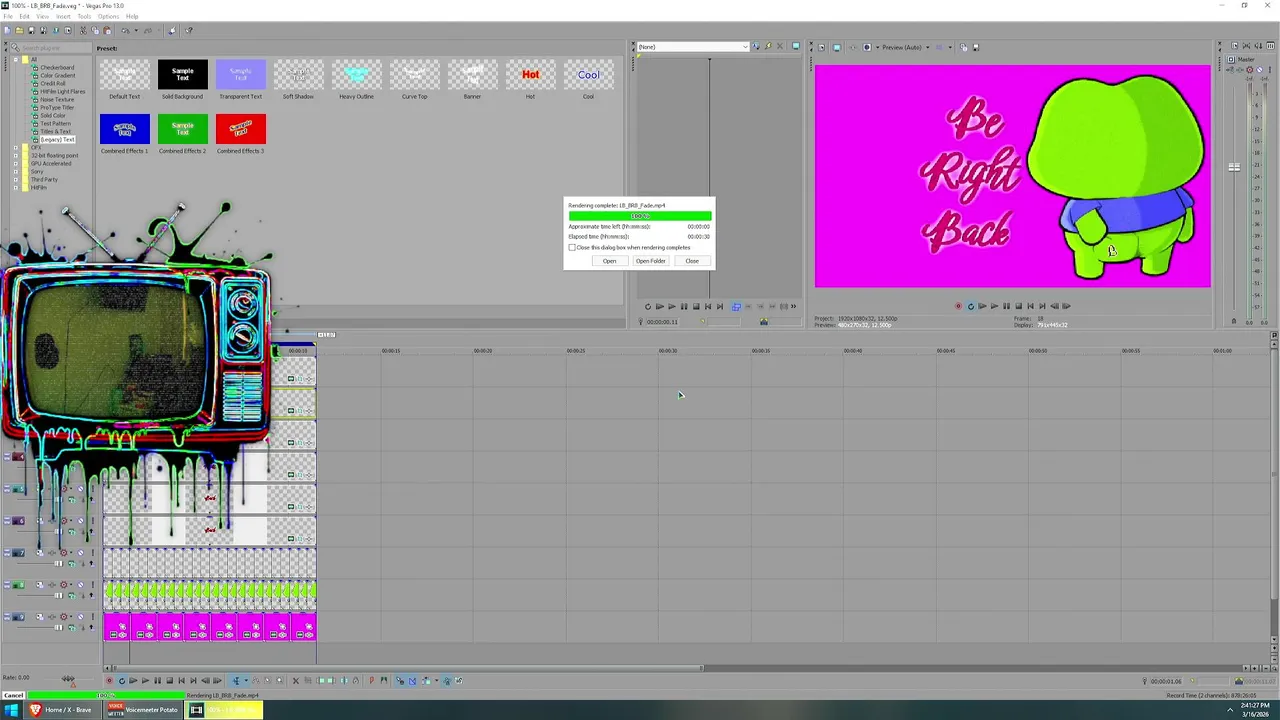Click the New project toolbar icon

click(7, 30)
